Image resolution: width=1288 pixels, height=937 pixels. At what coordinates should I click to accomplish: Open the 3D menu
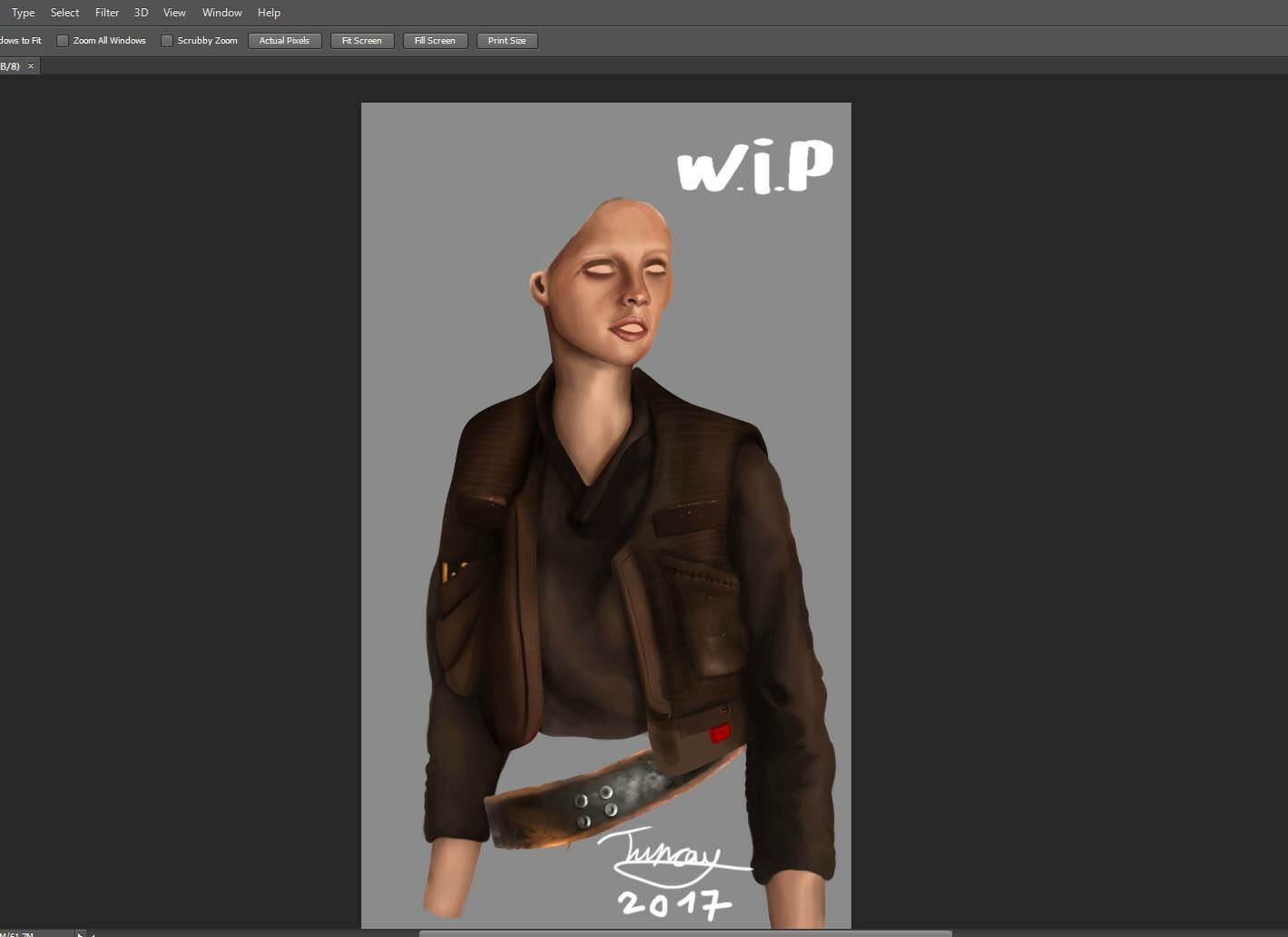141,13
